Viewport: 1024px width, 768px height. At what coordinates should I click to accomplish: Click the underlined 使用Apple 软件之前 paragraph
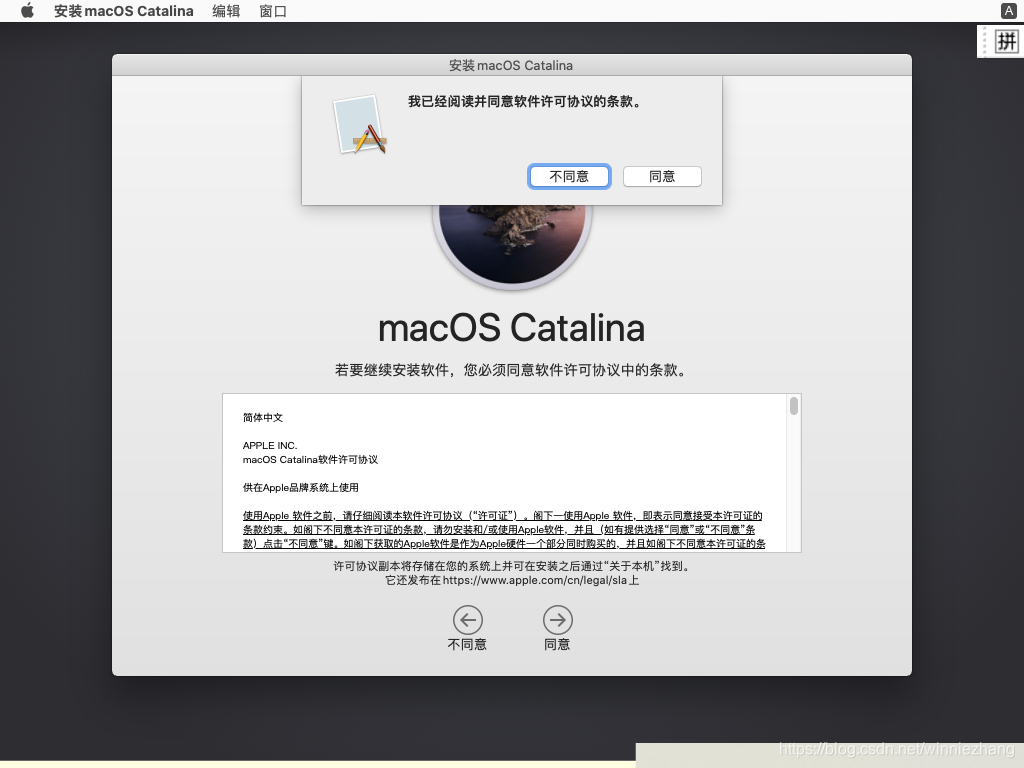tap(504, 530)
